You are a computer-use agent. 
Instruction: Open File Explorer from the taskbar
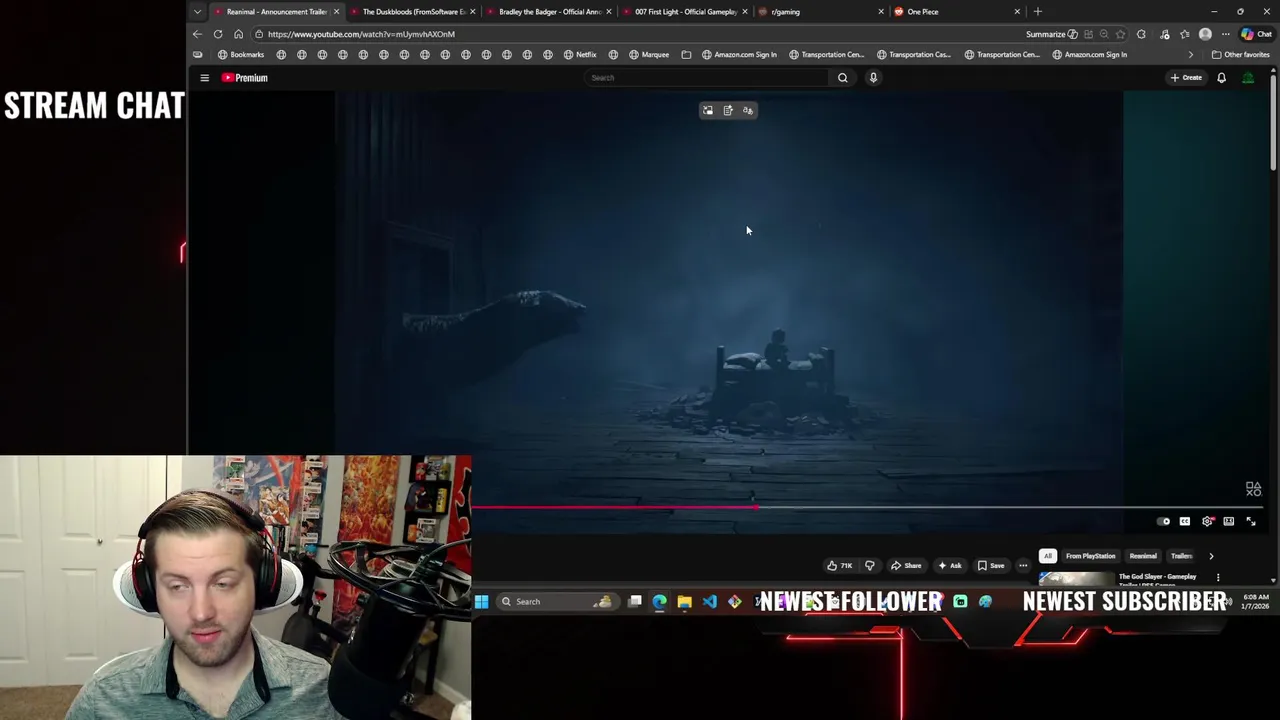[x=684, y=601]
